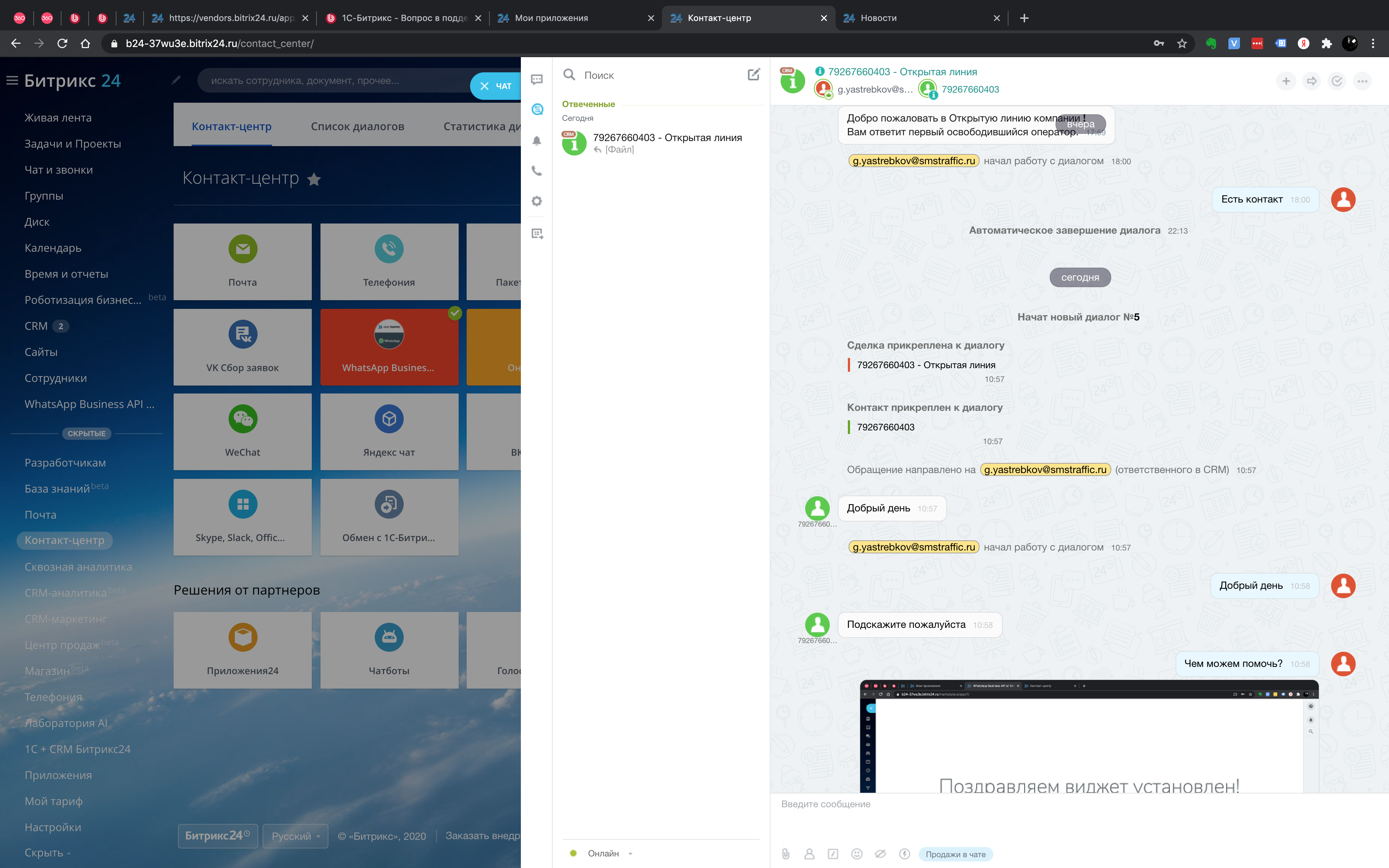This screenshot has height=868, width=1389.
Task: Open the phone dialer icon in sidebar
Action: [537, 170]
